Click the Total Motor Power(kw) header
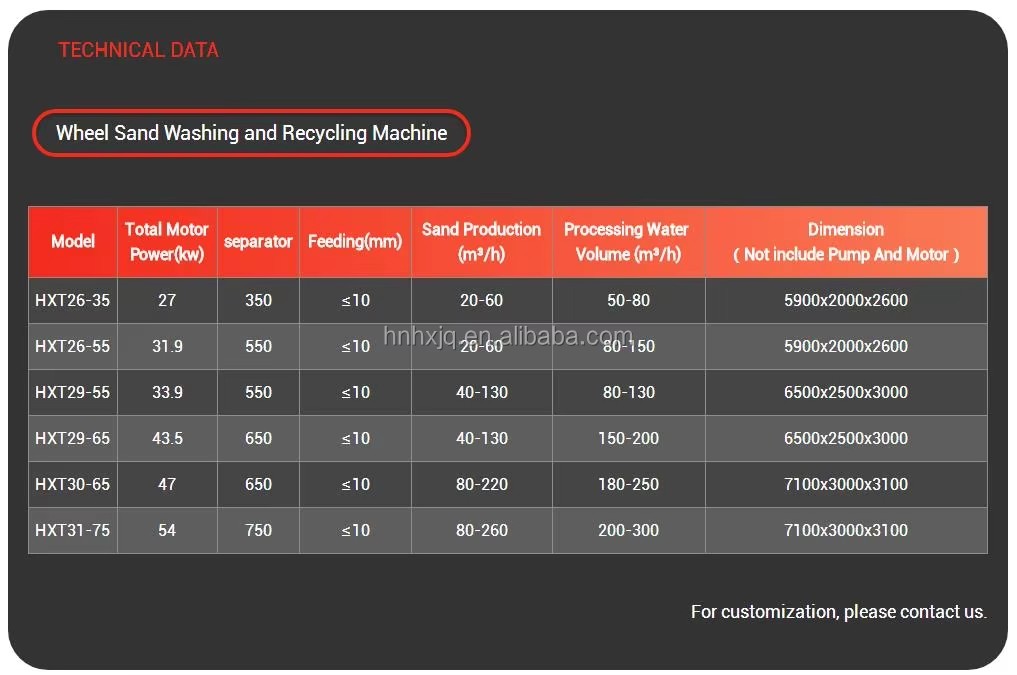Viewport: 1017px width, 675px height. click(x=167, y=241)
